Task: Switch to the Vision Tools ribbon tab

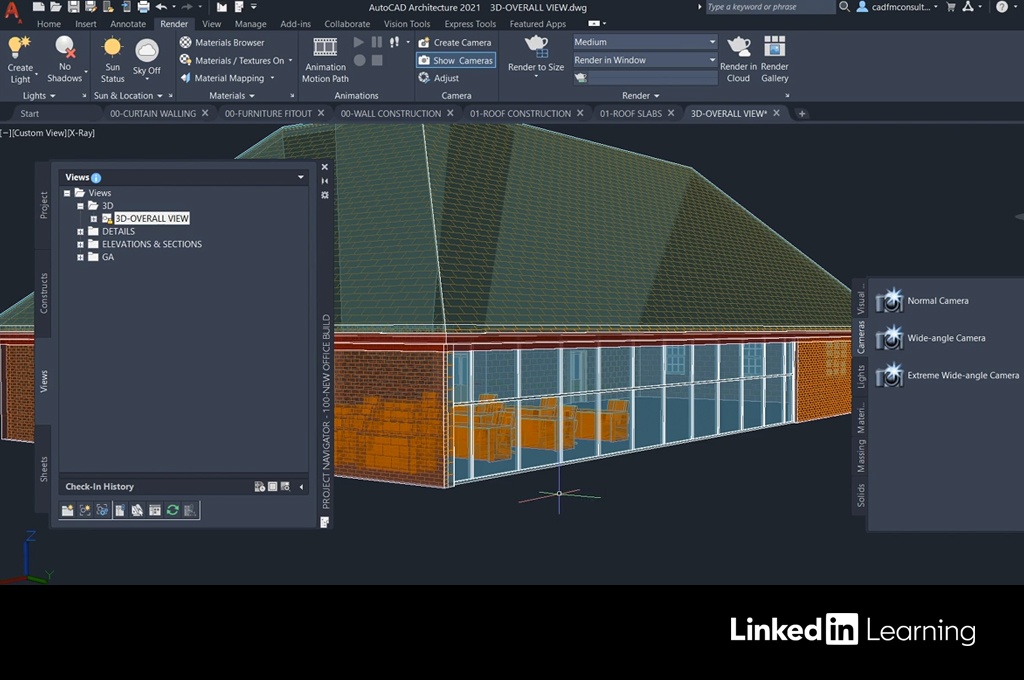Action: click(x=407, y=24)
